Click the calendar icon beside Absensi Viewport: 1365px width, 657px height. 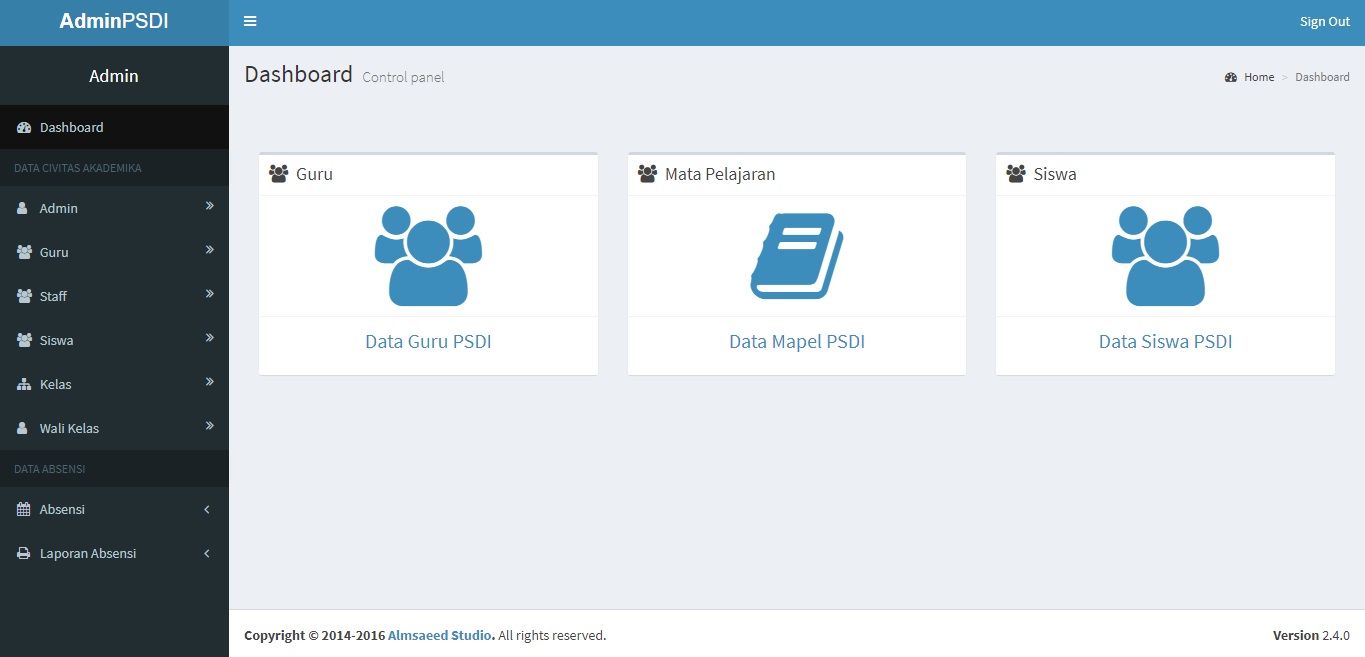(x=24, y=510)
